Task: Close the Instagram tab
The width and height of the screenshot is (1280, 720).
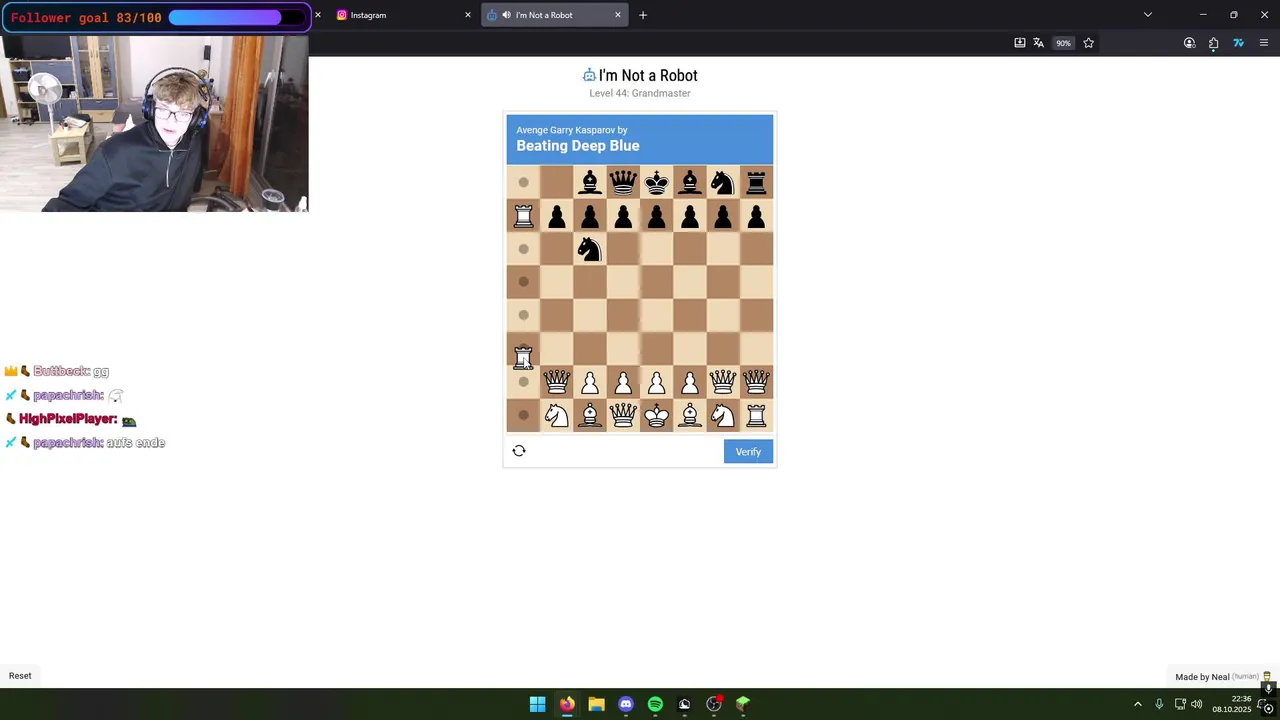Action: pos(467,15)
